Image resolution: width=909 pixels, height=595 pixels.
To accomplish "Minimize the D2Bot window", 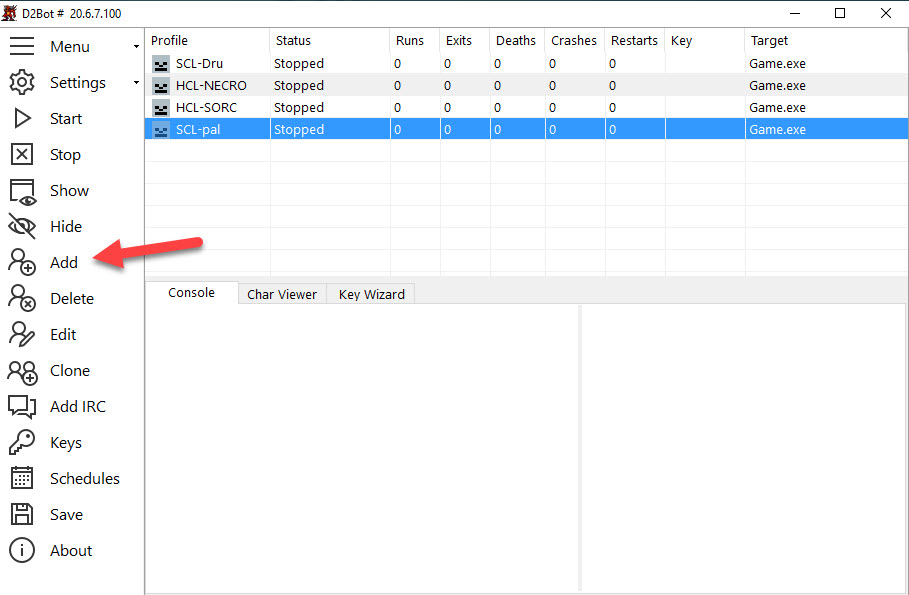I will [795, 13].
